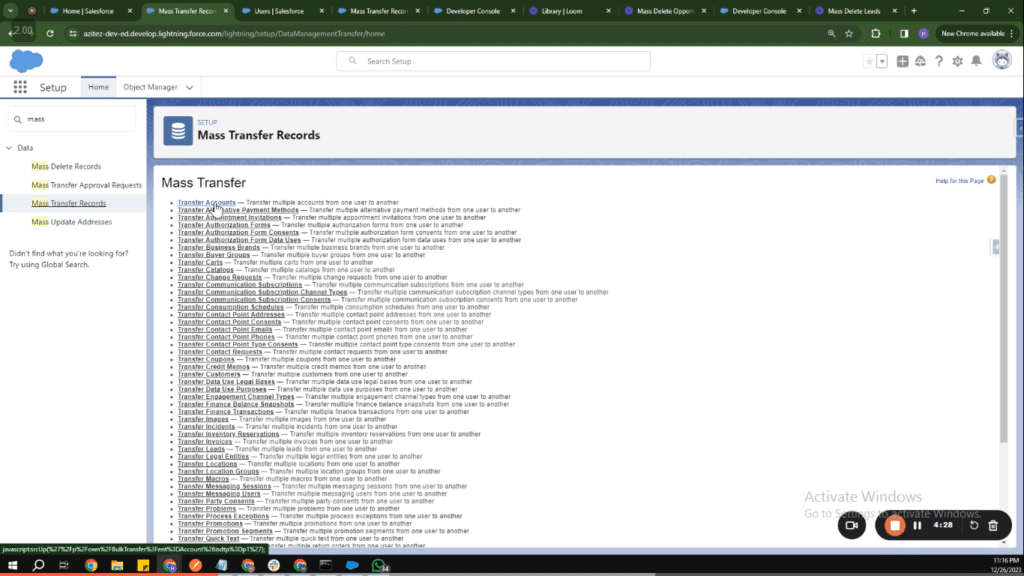Toggle the Loom camera icon
This screenshot has height=576, width=1024.
coord(852,526)
